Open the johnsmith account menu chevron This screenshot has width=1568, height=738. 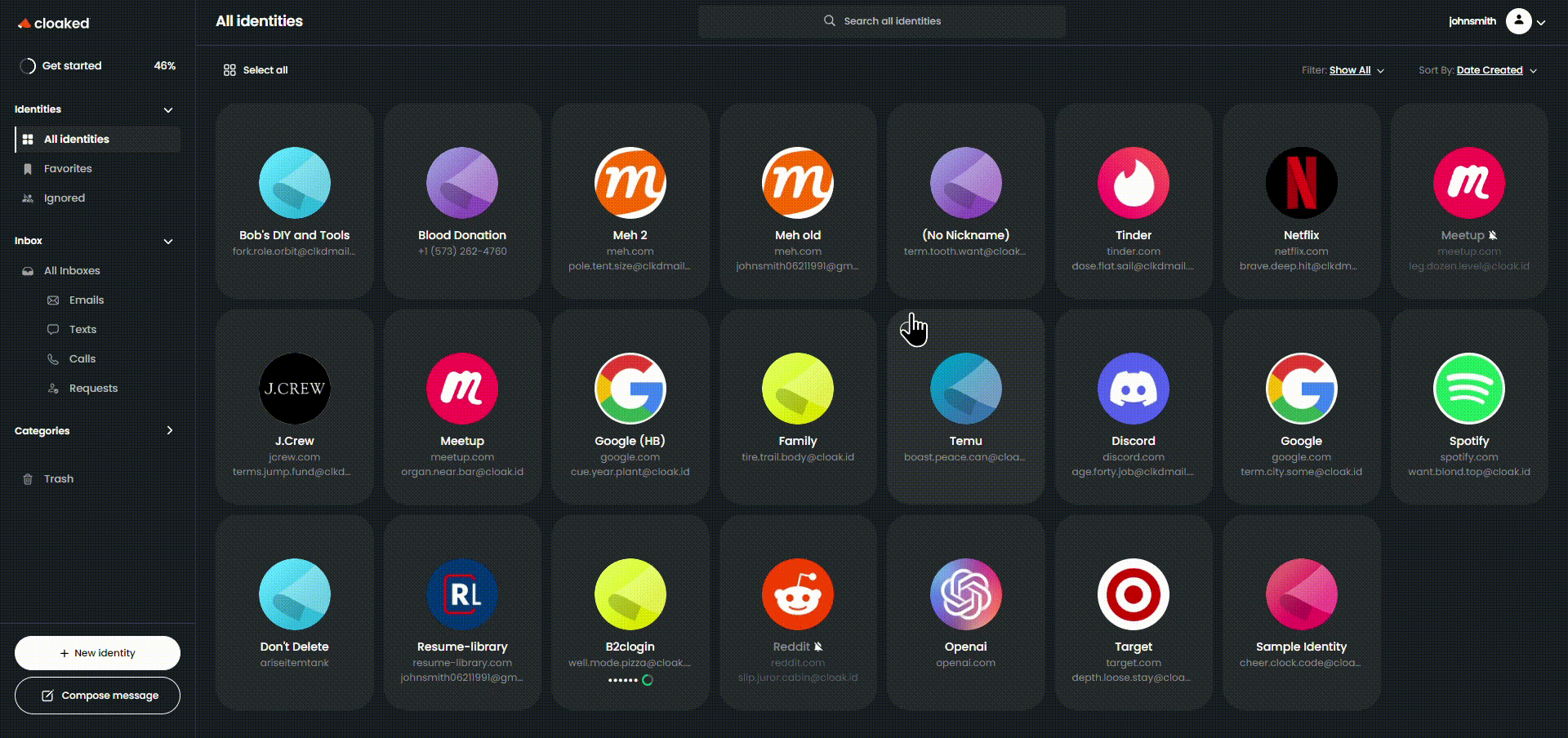1541,23
